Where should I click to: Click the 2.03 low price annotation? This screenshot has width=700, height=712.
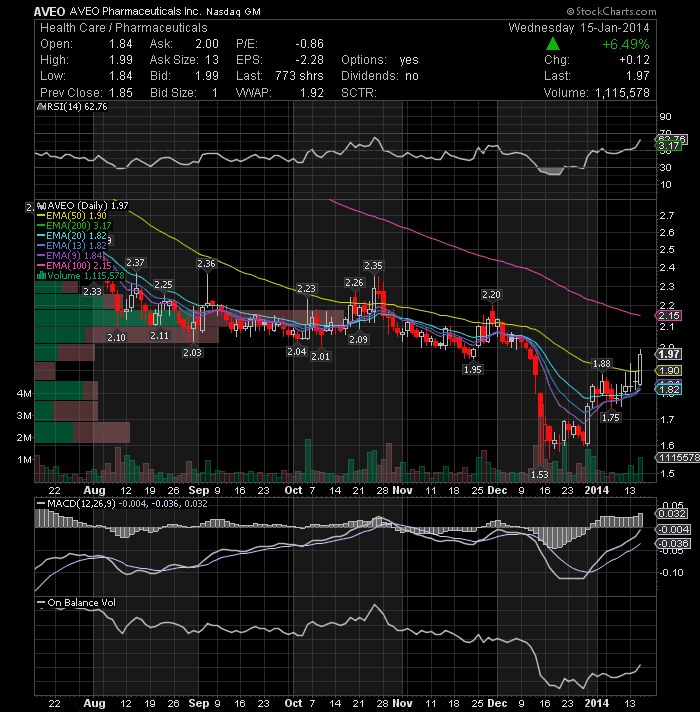coord(192,352)
